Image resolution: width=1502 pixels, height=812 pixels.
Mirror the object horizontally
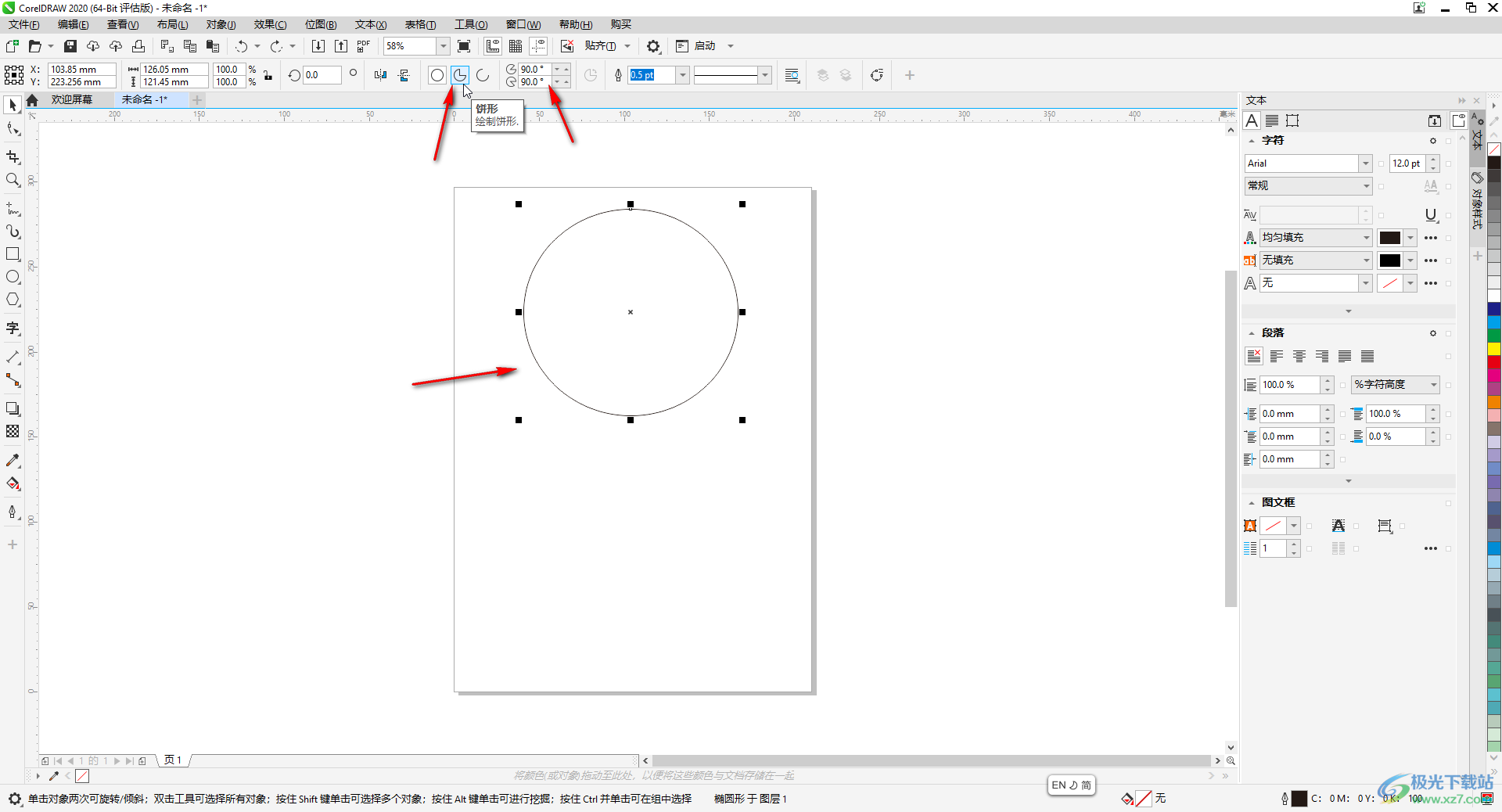380,75
